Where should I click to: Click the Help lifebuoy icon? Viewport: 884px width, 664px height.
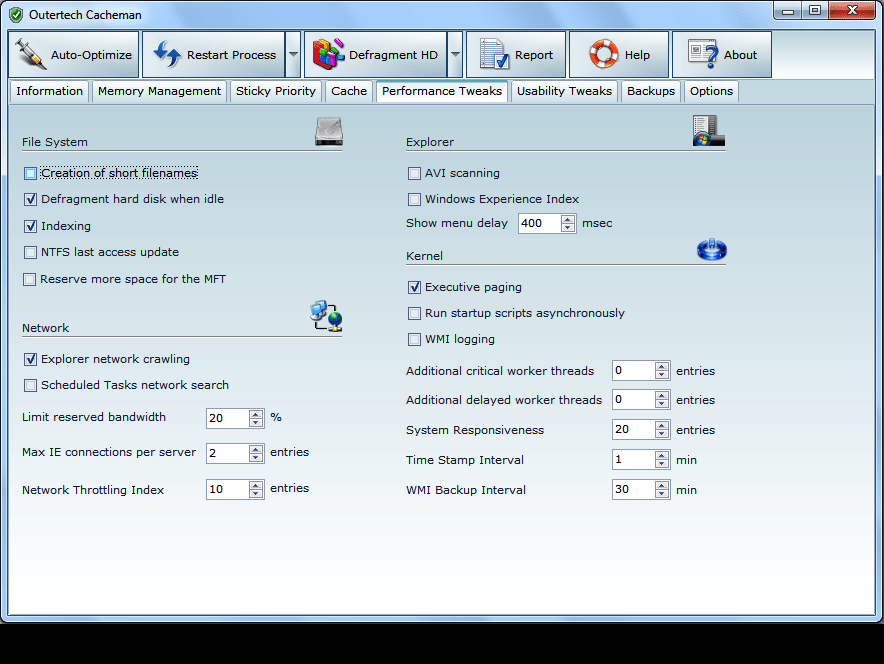604,55
